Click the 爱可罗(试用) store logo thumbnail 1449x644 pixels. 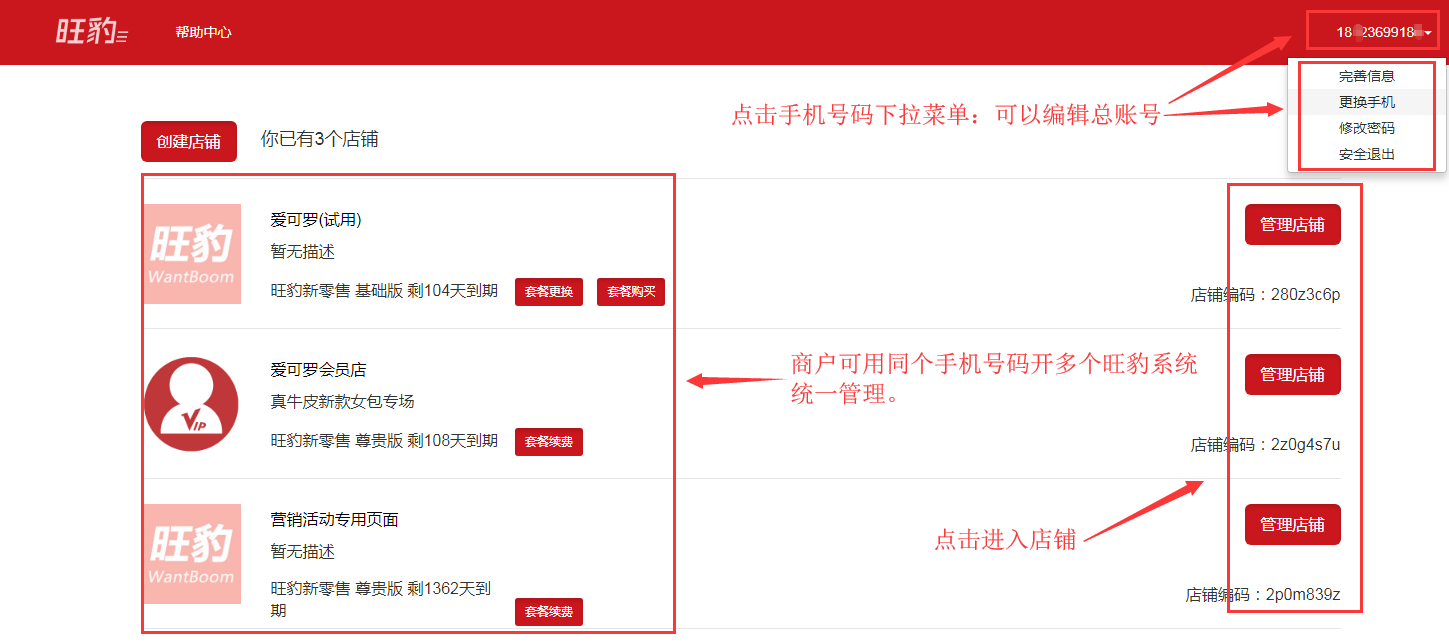pyautogui.click(x=192, y=254)
